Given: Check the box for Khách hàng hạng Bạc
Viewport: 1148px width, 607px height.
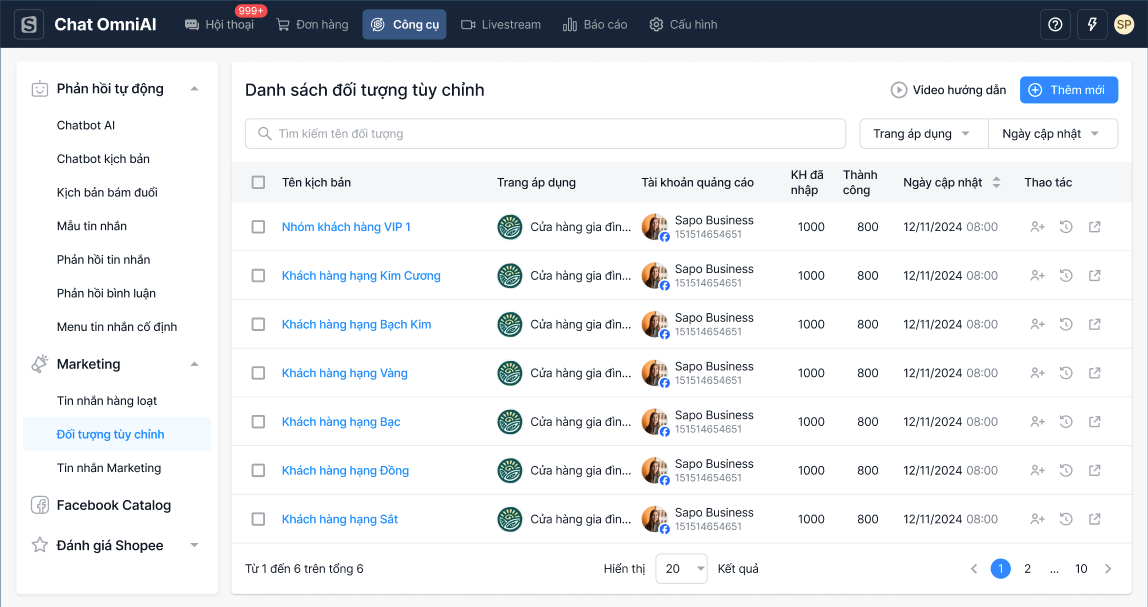Looking at the screenshot, I should coord(258,422).
